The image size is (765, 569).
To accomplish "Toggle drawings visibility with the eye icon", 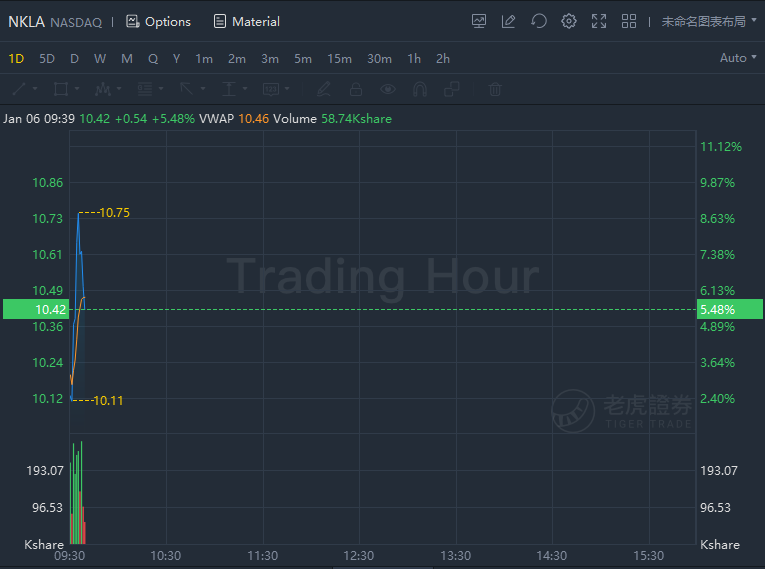I will [x=388, y=89].
